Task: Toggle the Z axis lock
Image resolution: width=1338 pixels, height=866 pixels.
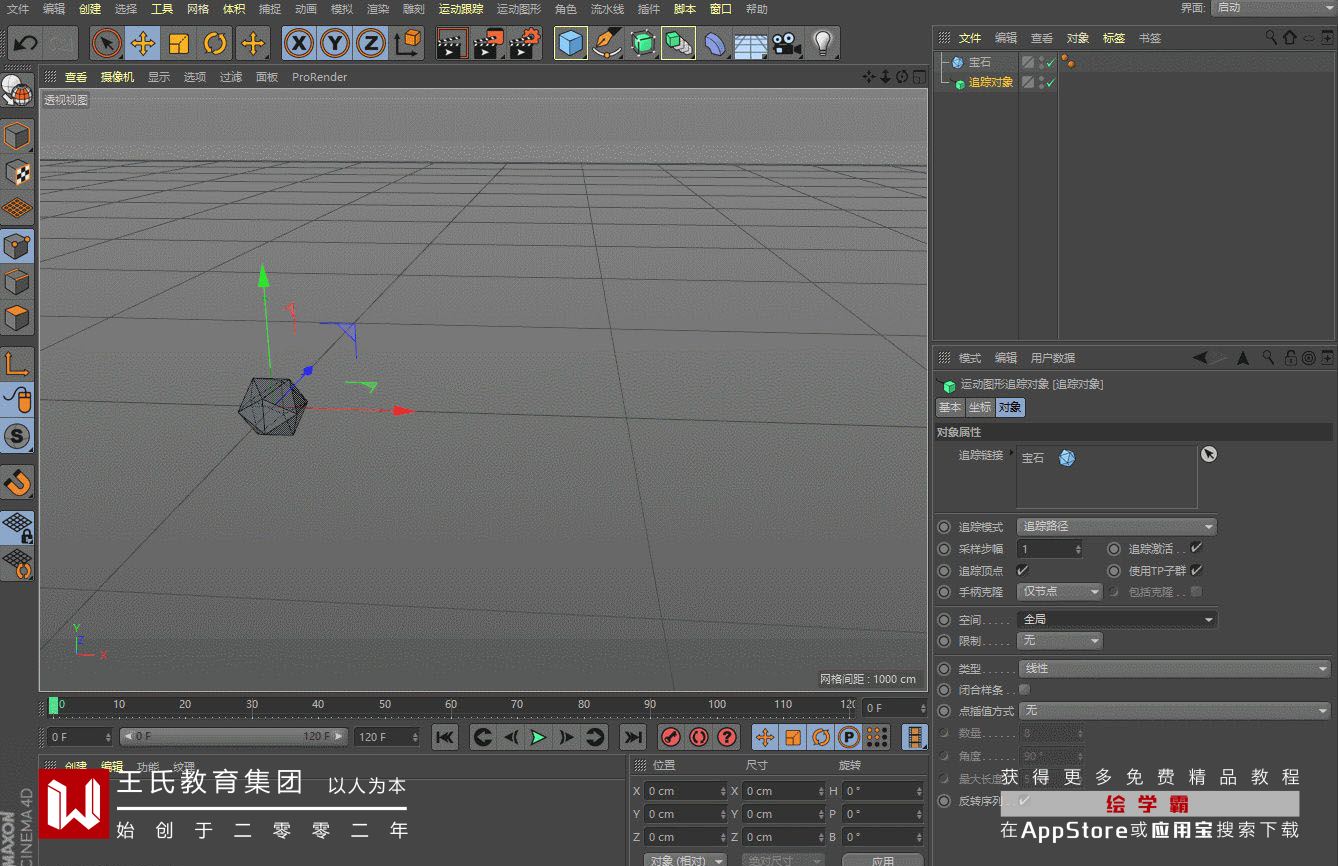Action: point(370,43)
